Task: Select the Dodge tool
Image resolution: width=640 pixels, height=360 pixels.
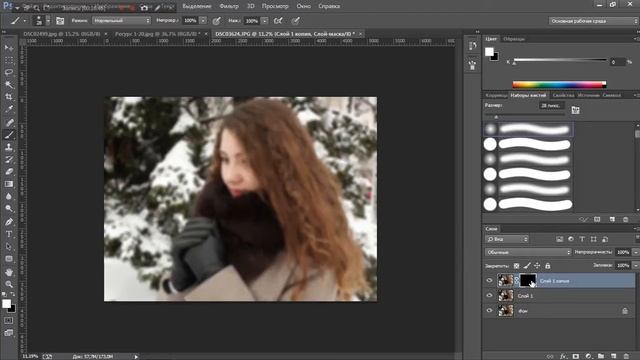Action: point(9,209)
